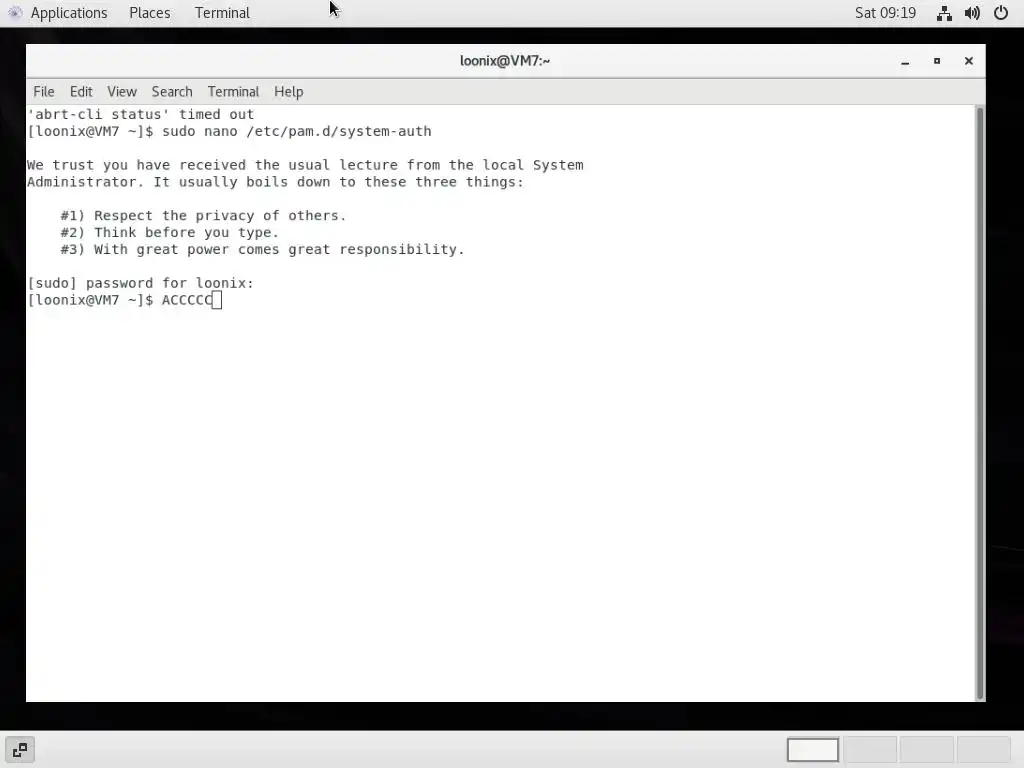
Task: Click the '#2) Think before you type.' line
Action: click(x=169, y=232)
